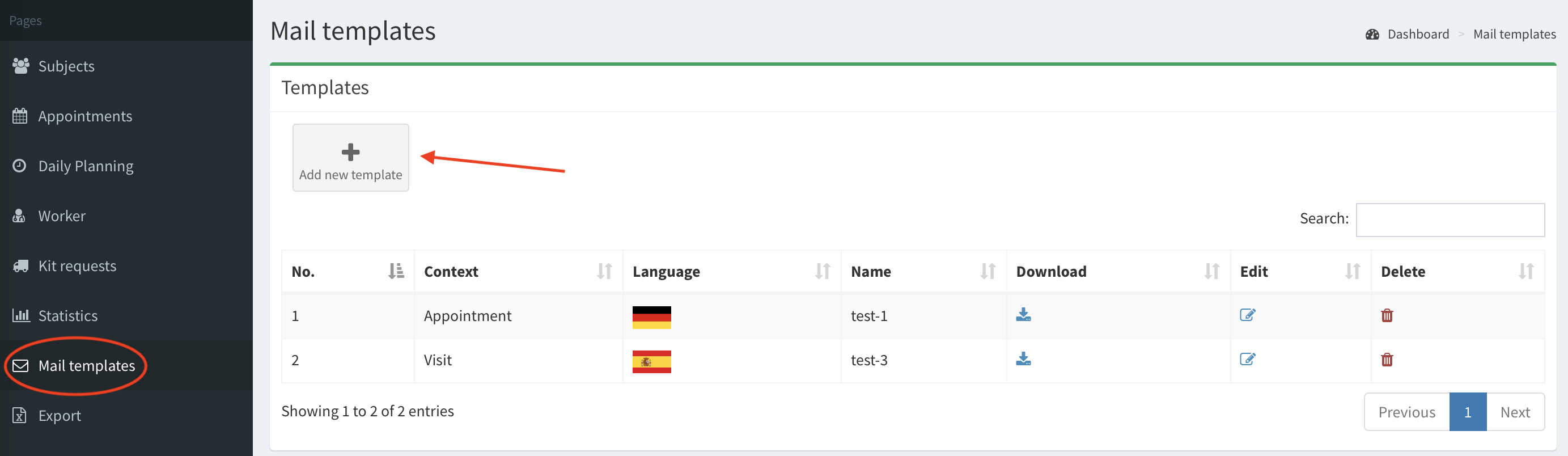Viewport: 1568px width, 456px height.
Task: Sort table by Name column
Action: 923,272
